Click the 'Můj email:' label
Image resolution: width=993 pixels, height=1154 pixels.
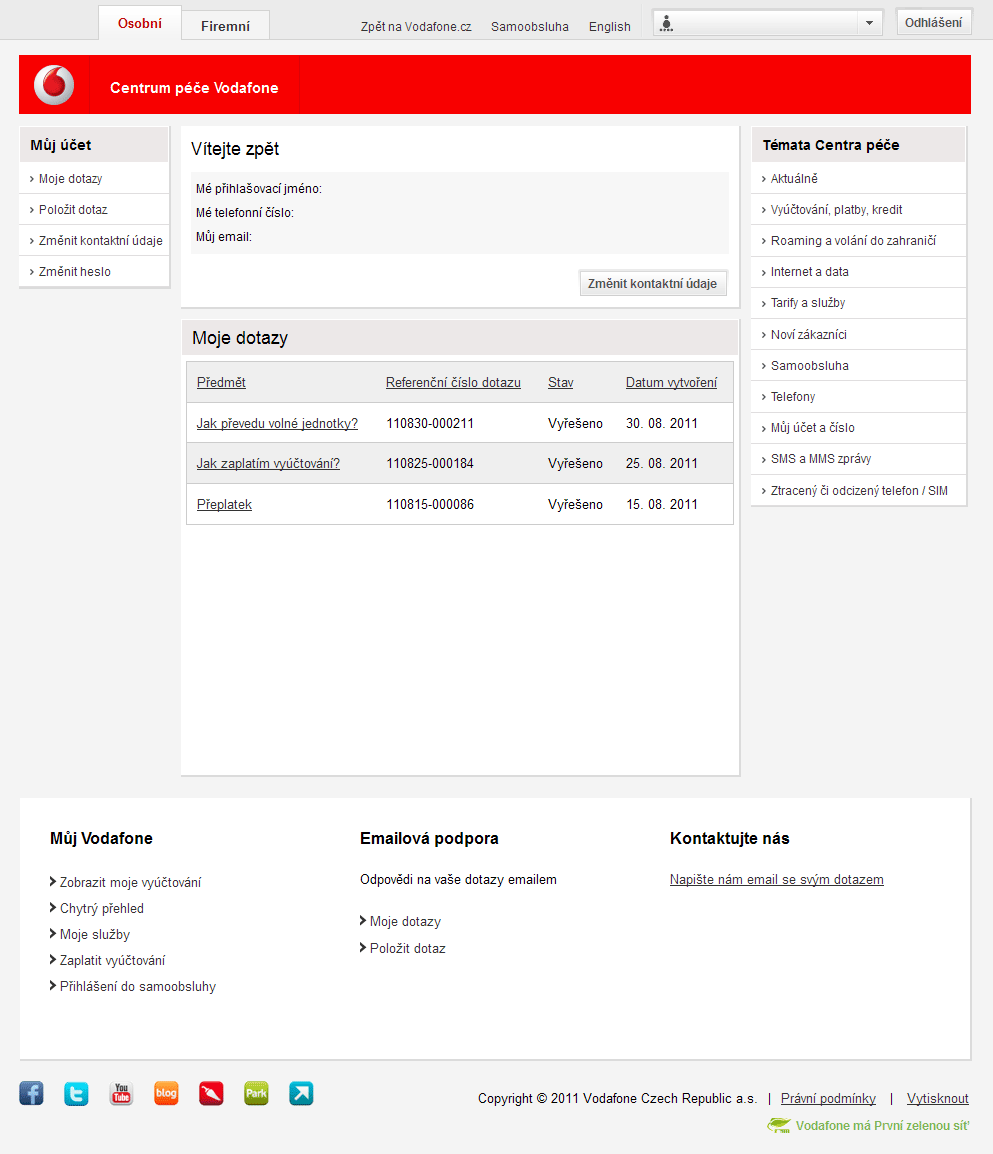(x=224, y=237)
